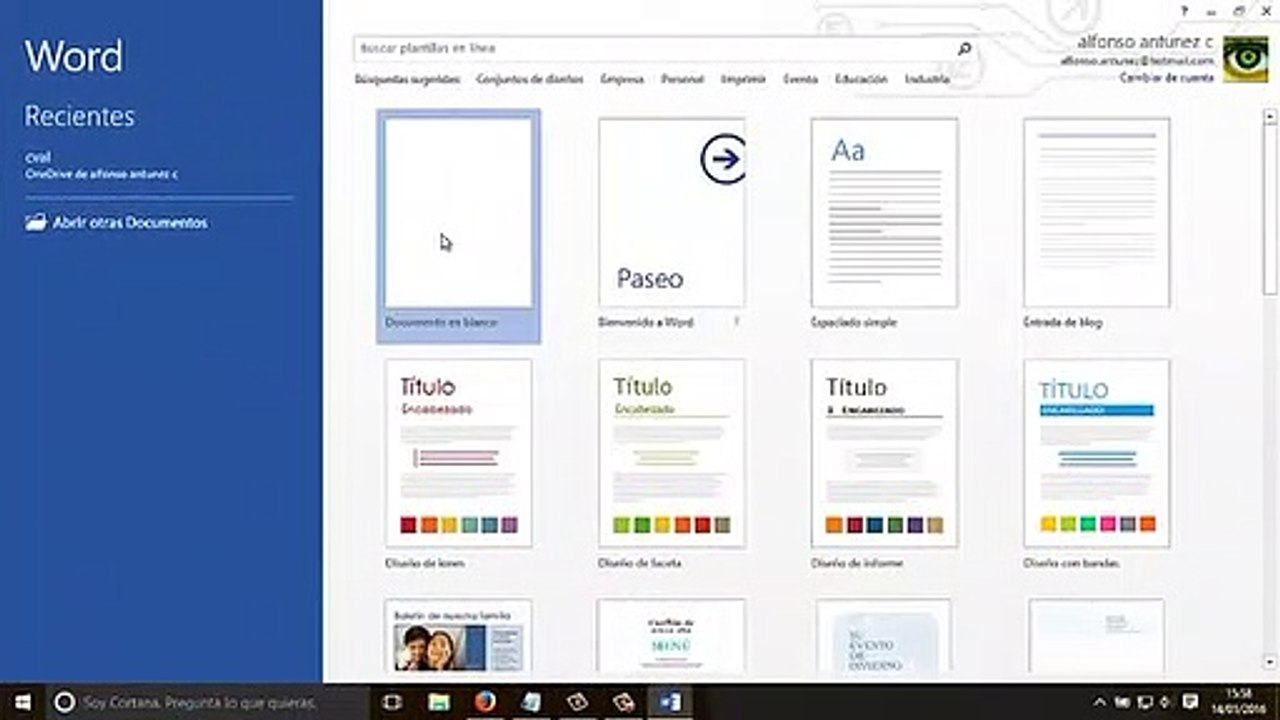Launch Firefox from the taskbar
Viewport: 1280px width, 720px height.
pos(485,702)
